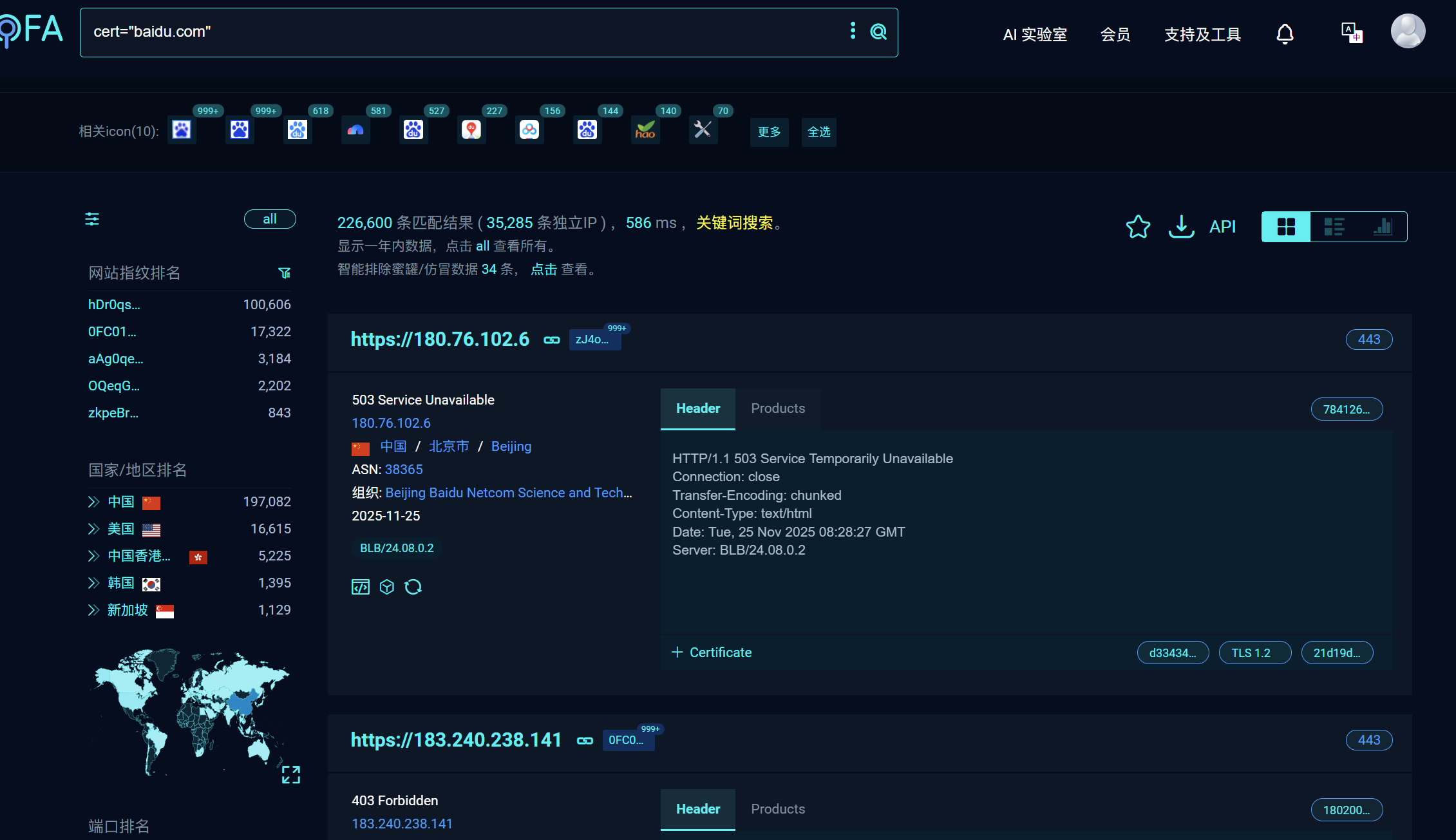Image resolution: width=1456 pixels, height=840 pixels.
Task: Open the https://180.76.102.6 result link
Action: coord(440,339)
